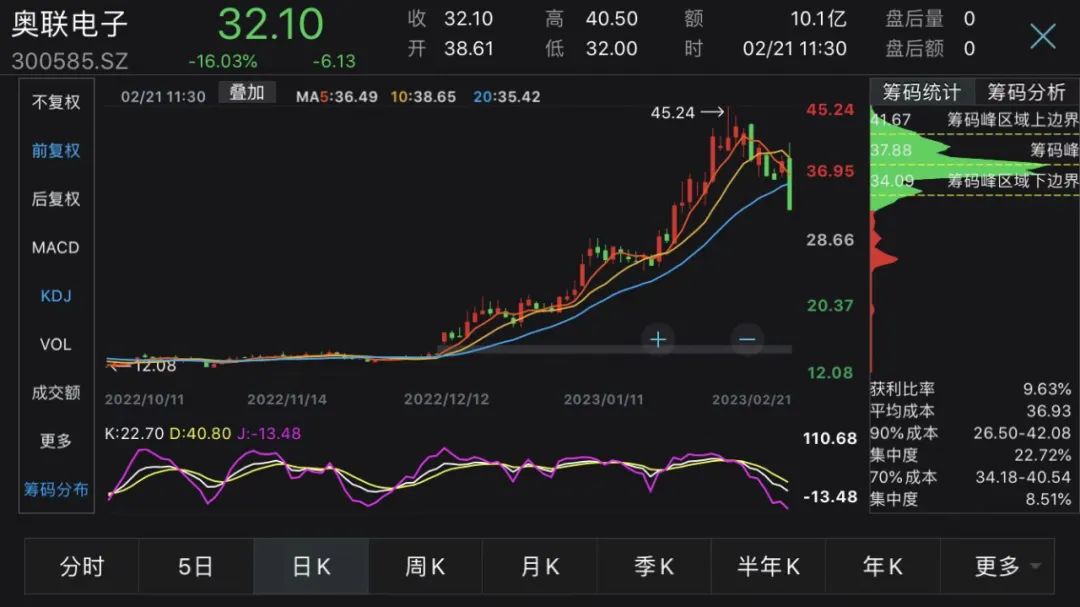Screen dimensions: 1080x607
Task: Show the VOL volume indicator
Action: click(x=54, y=343)
